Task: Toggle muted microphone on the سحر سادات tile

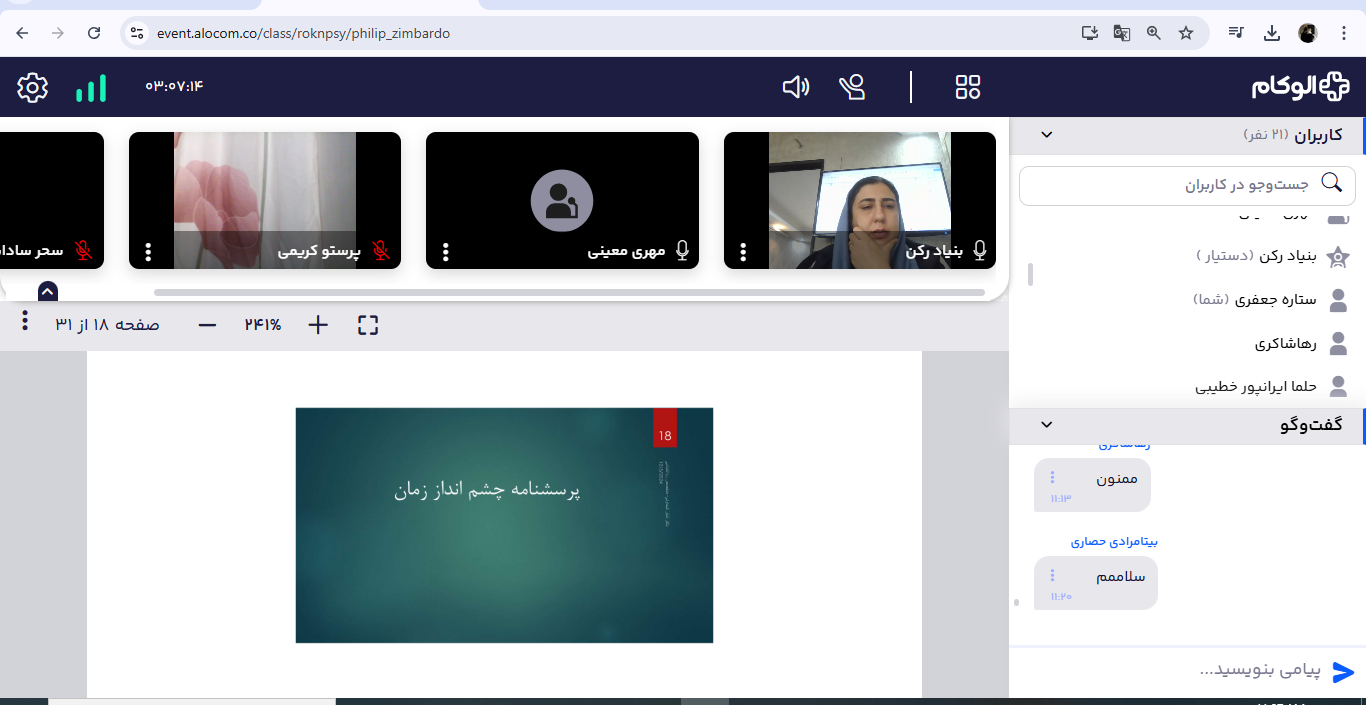Action: [84, 250]
